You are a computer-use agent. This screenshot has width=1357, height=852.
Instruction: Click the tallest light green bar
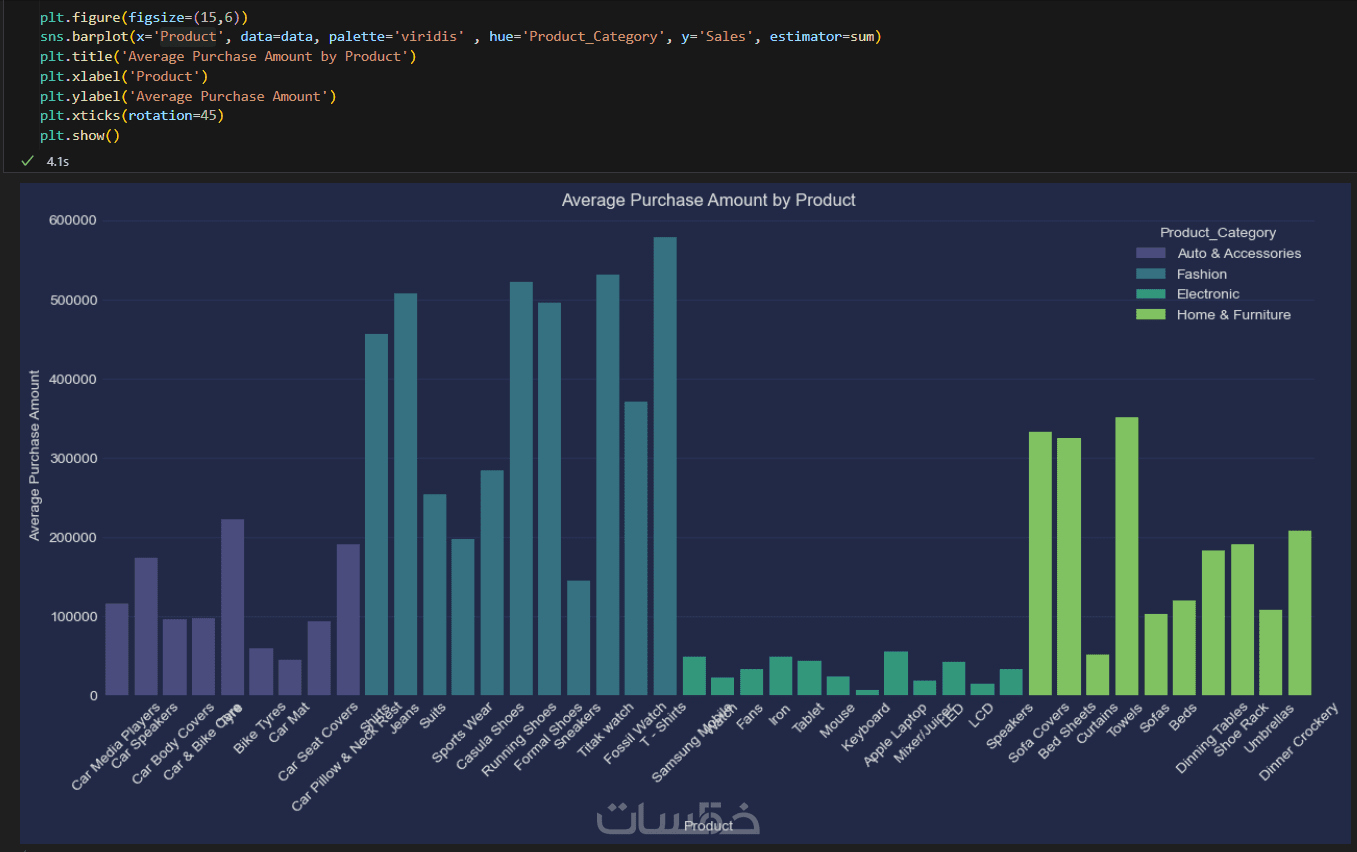(x=1126, y=556)
